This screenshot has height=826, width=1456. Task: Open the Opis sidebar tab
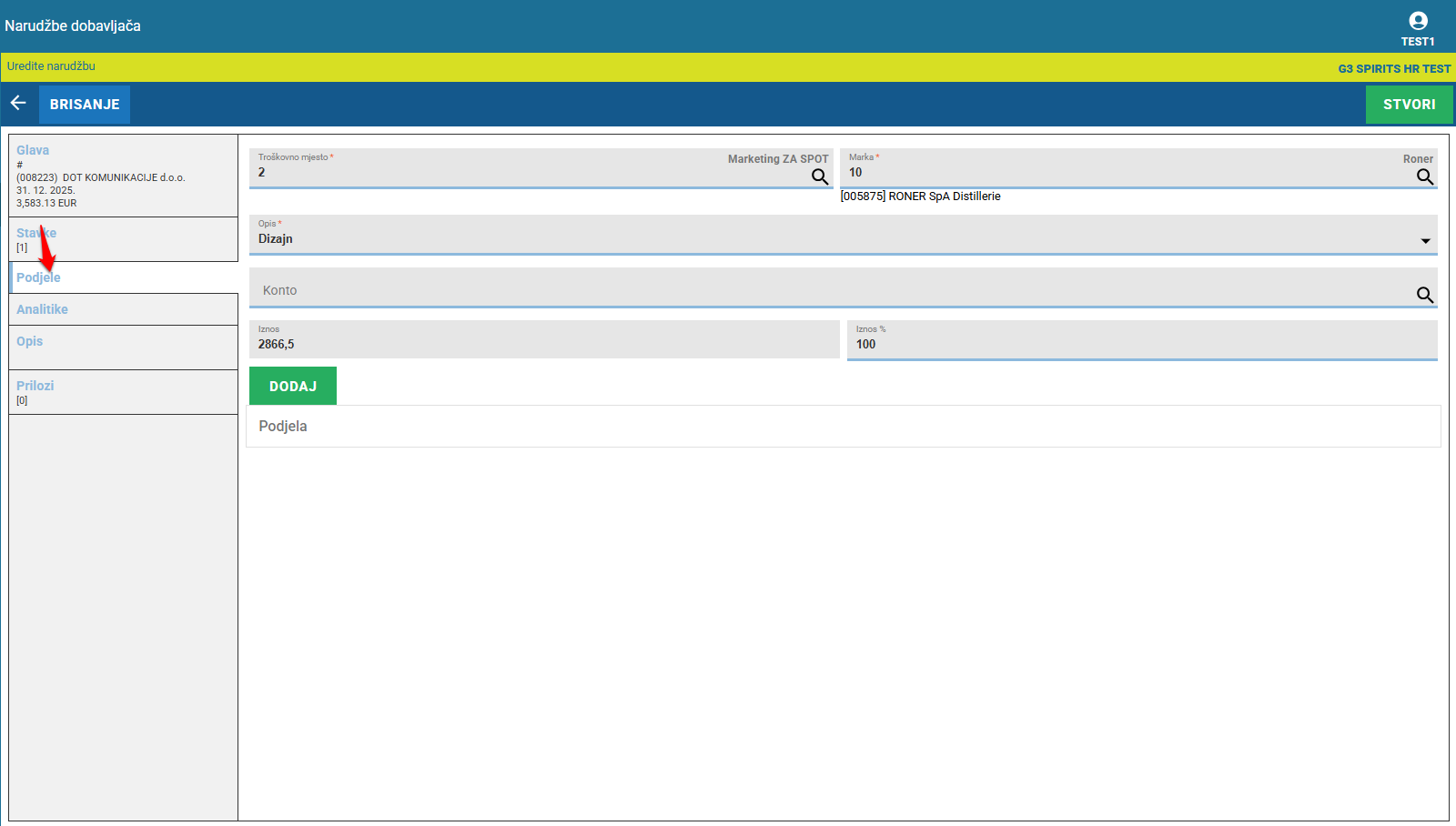29,341
